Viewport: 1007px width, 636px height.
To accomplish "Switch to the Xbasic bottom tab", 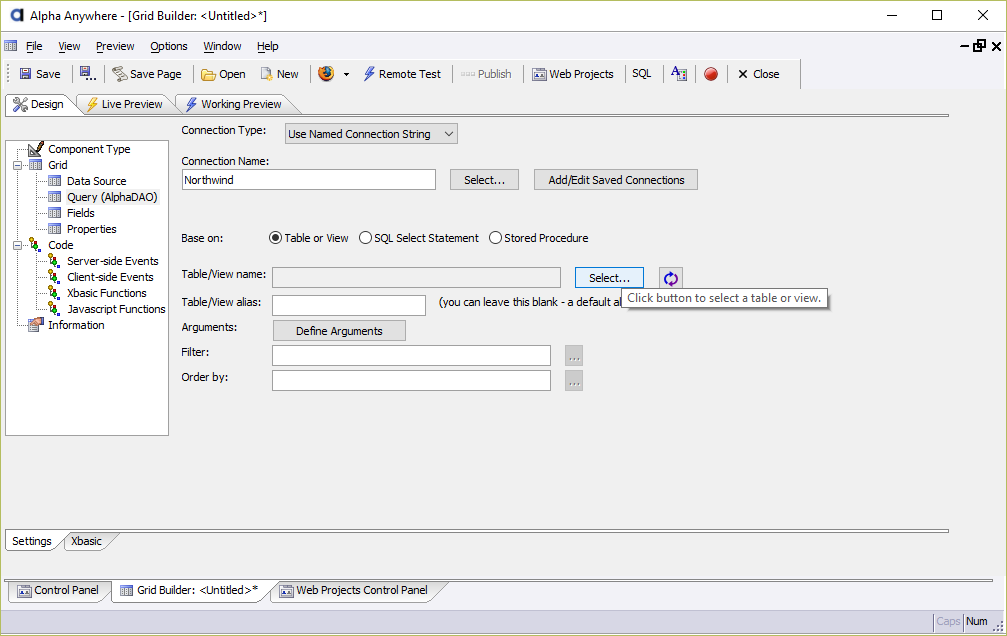I will [x=87, y=541].
